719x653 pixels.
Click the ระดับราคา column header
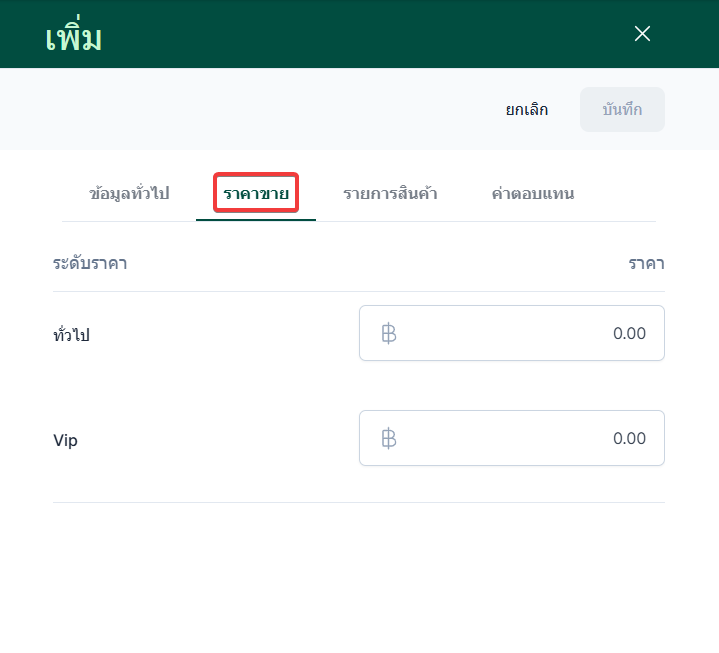(90, 264)
